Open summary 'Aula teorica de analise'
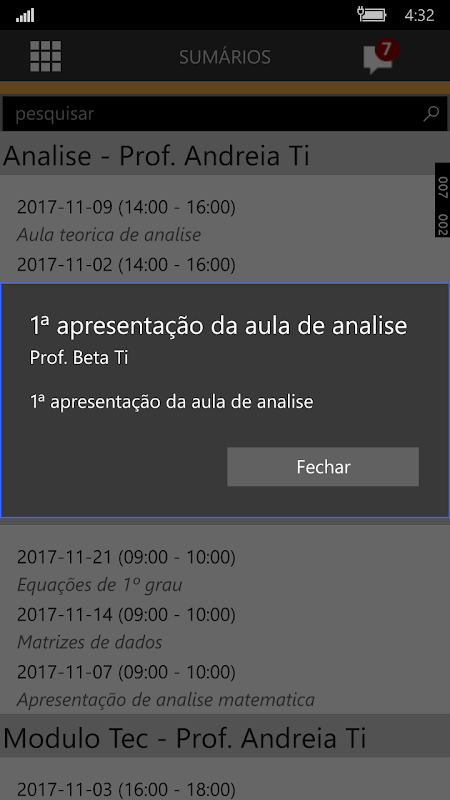The width and height of the screenshot is (450, 800). pos(109,235)
